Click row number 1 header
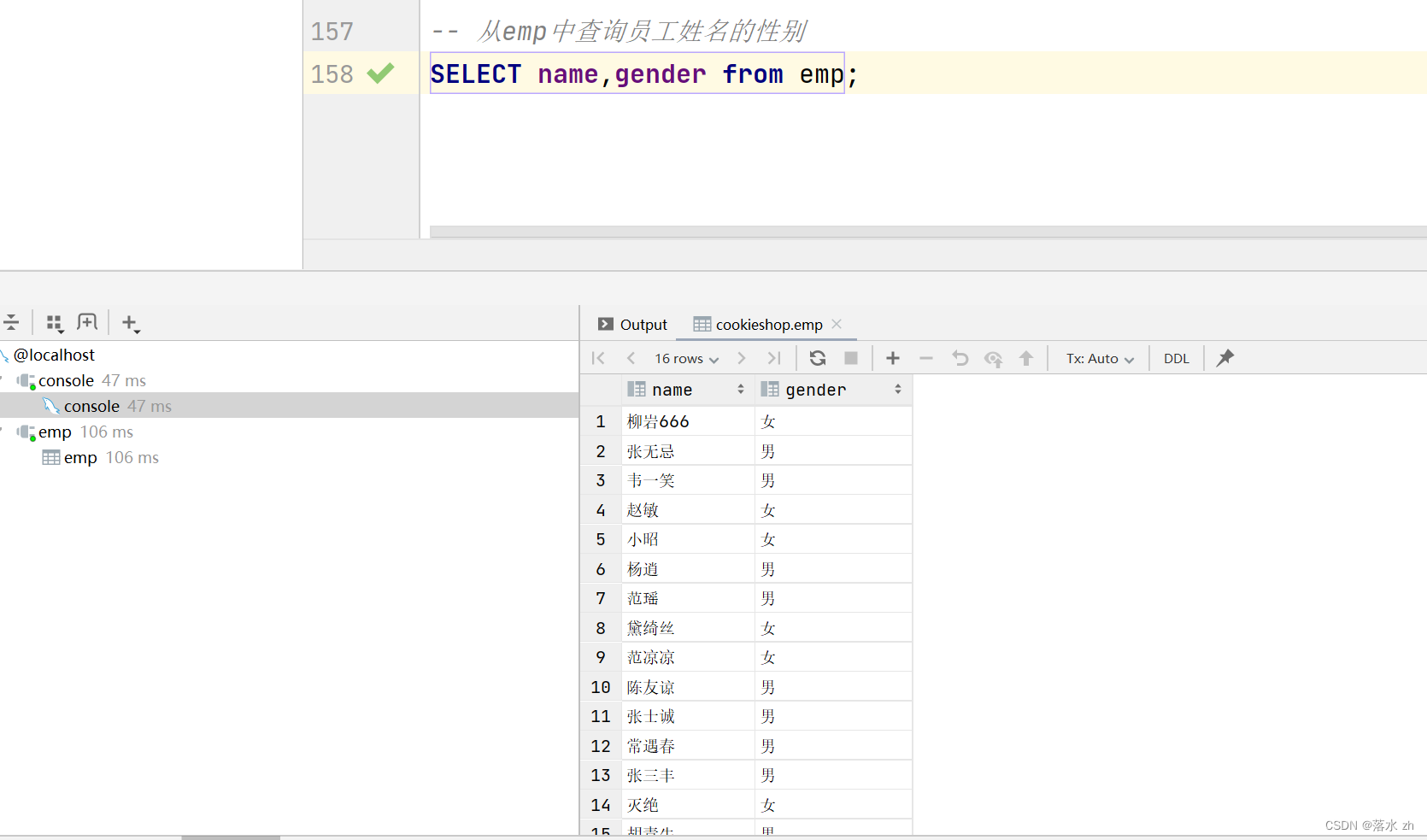 pyautogui.click(x=601, y=421)
